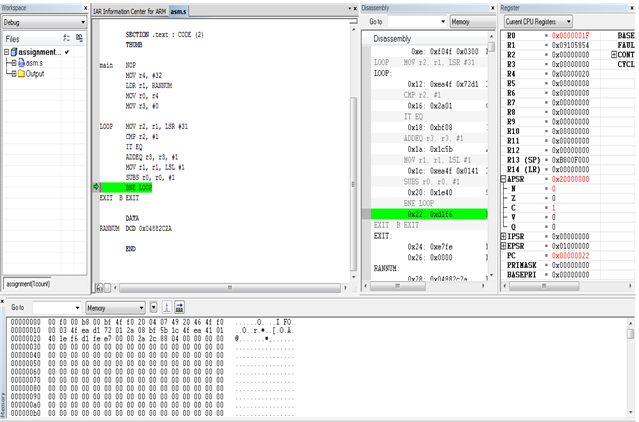The height and width of the screenshot is (422, 639).
Task: Switch to IAR Information Center for ARM tab
Action: pyautogui.click(x=130, y=11)
